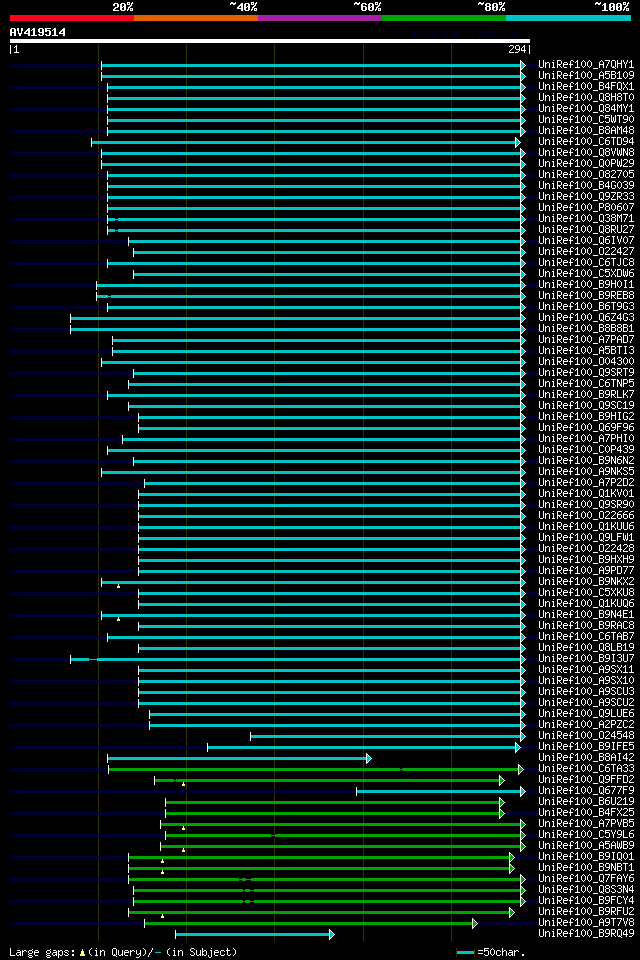Select label UniRef100_C0P439
Viewport: 640px width, 960px height.
click(586, 450)
